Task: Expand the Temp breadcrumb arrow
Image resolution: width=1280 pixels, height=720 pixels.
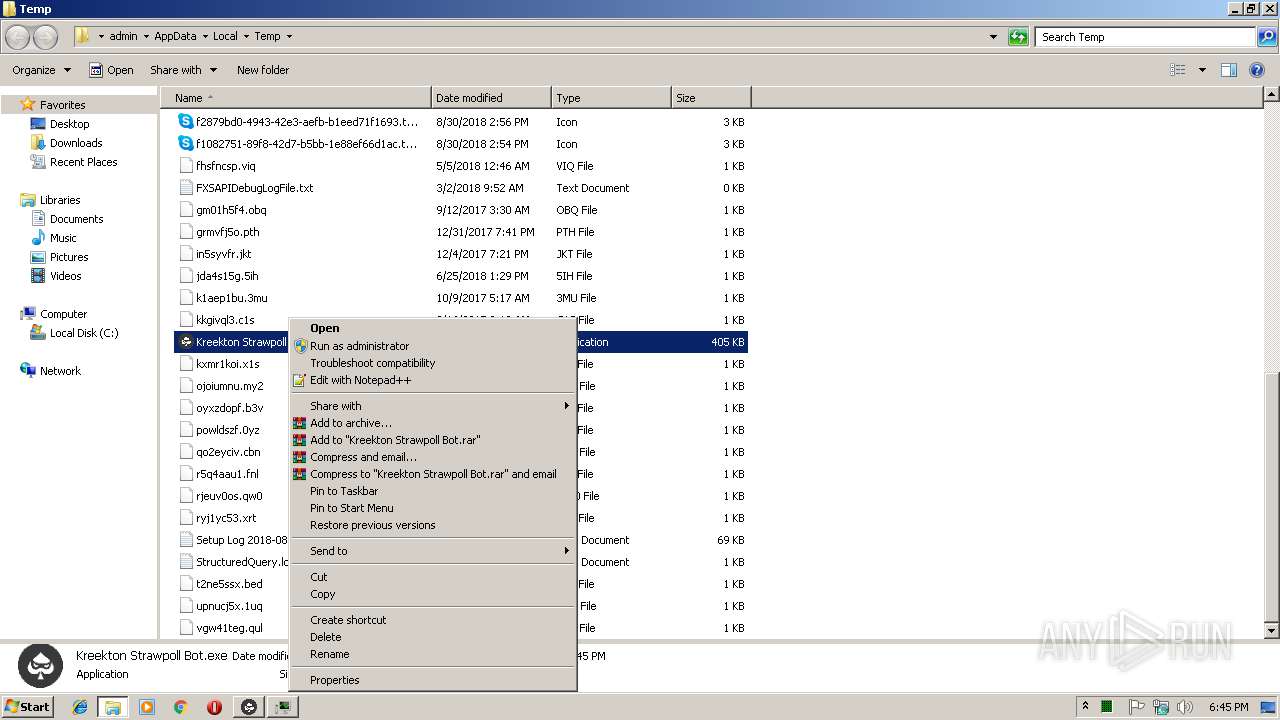Action: [x=289, y=36]
